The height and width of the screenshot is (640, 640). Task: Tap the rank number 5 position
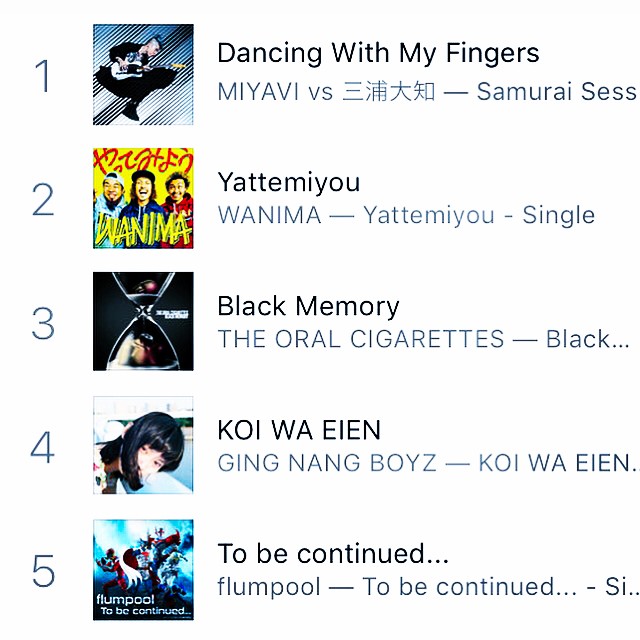[x=43, y=571]
